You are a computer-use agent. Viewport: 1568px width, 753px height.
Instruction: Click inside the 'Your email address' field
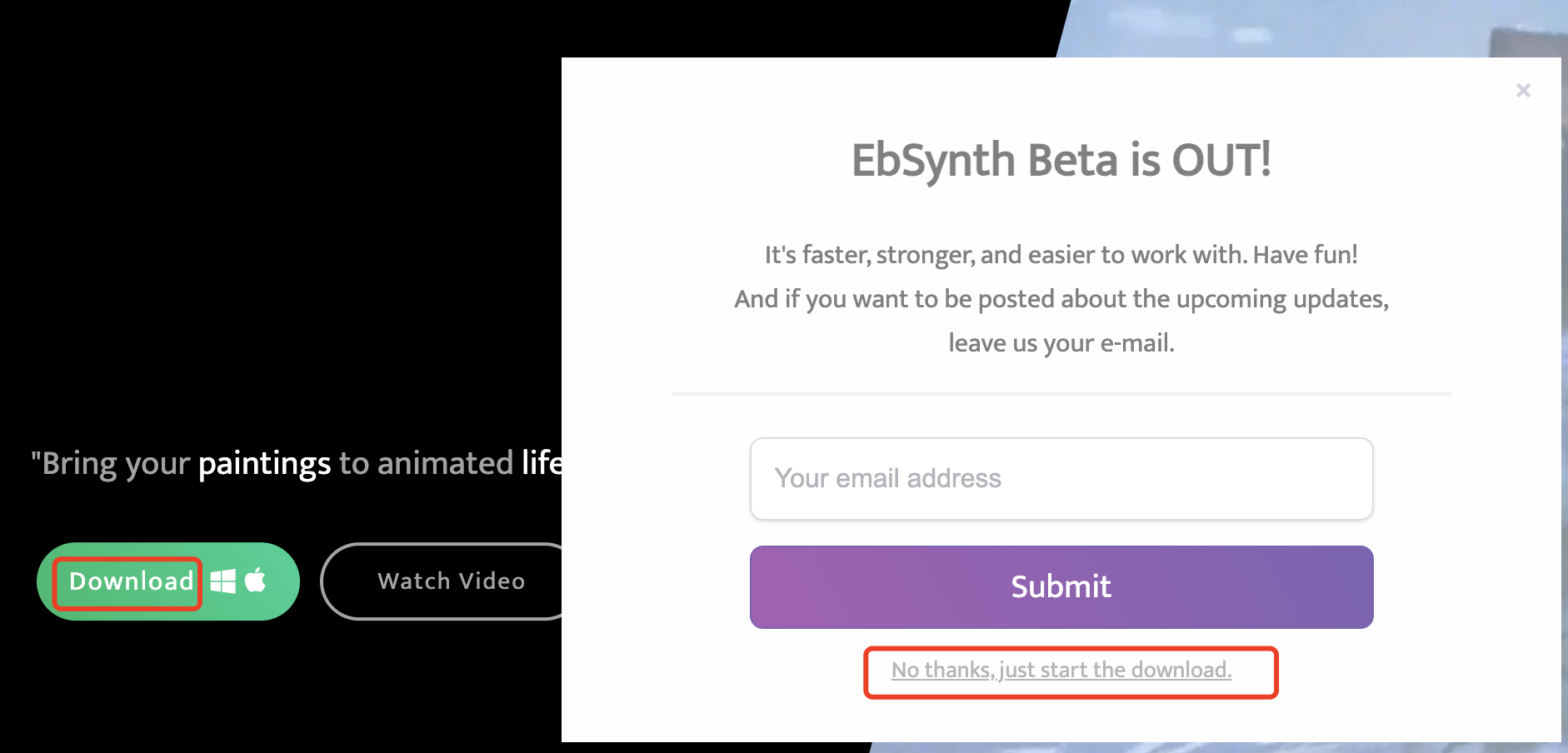1061,479
